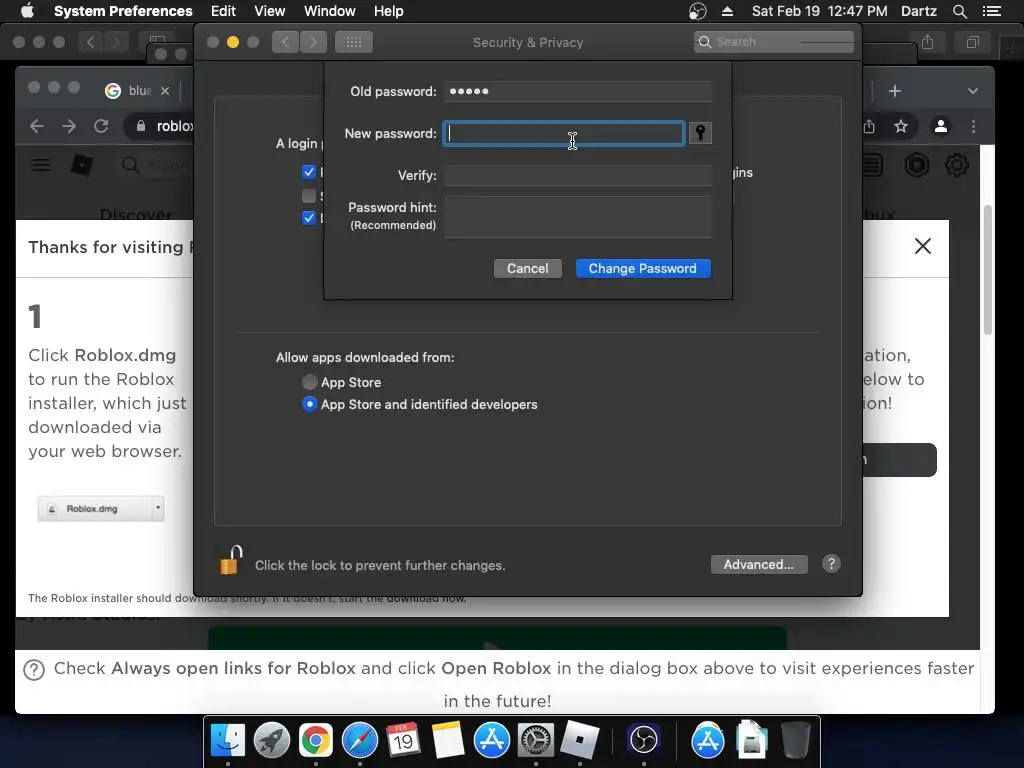Open Trash in the Dock

coord(795,741)
